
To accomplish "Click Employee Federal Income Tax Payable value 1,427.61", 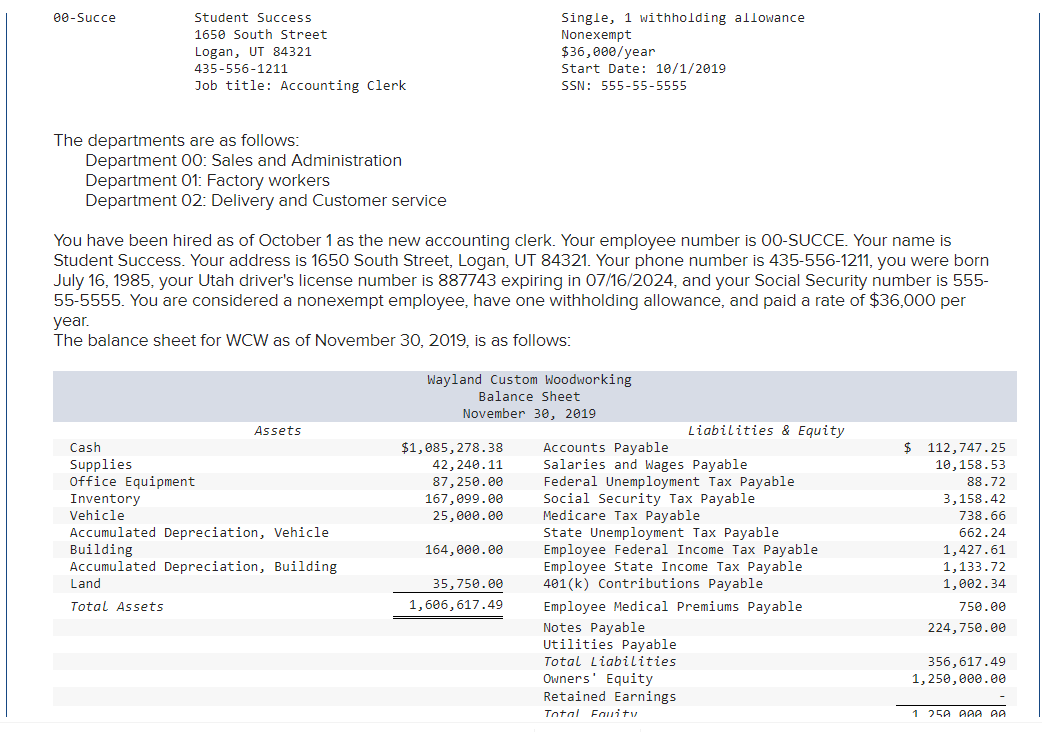I will click(974, 549).
